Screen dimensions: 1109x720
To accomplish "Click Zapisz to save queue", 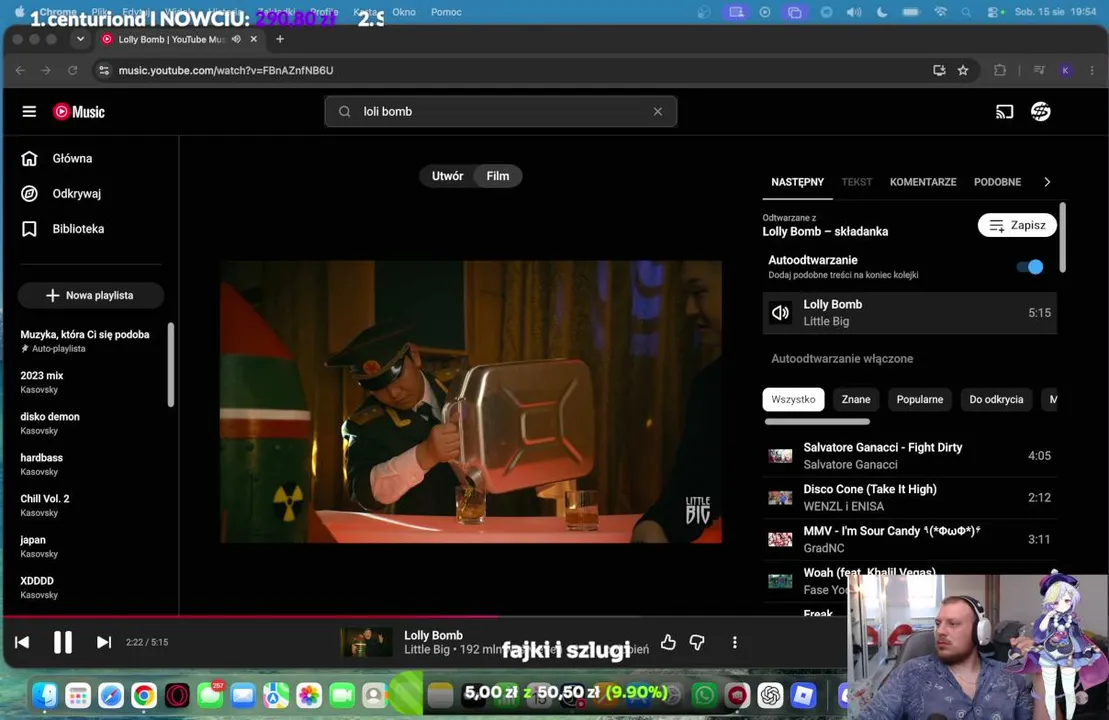I will point(1017,225).
